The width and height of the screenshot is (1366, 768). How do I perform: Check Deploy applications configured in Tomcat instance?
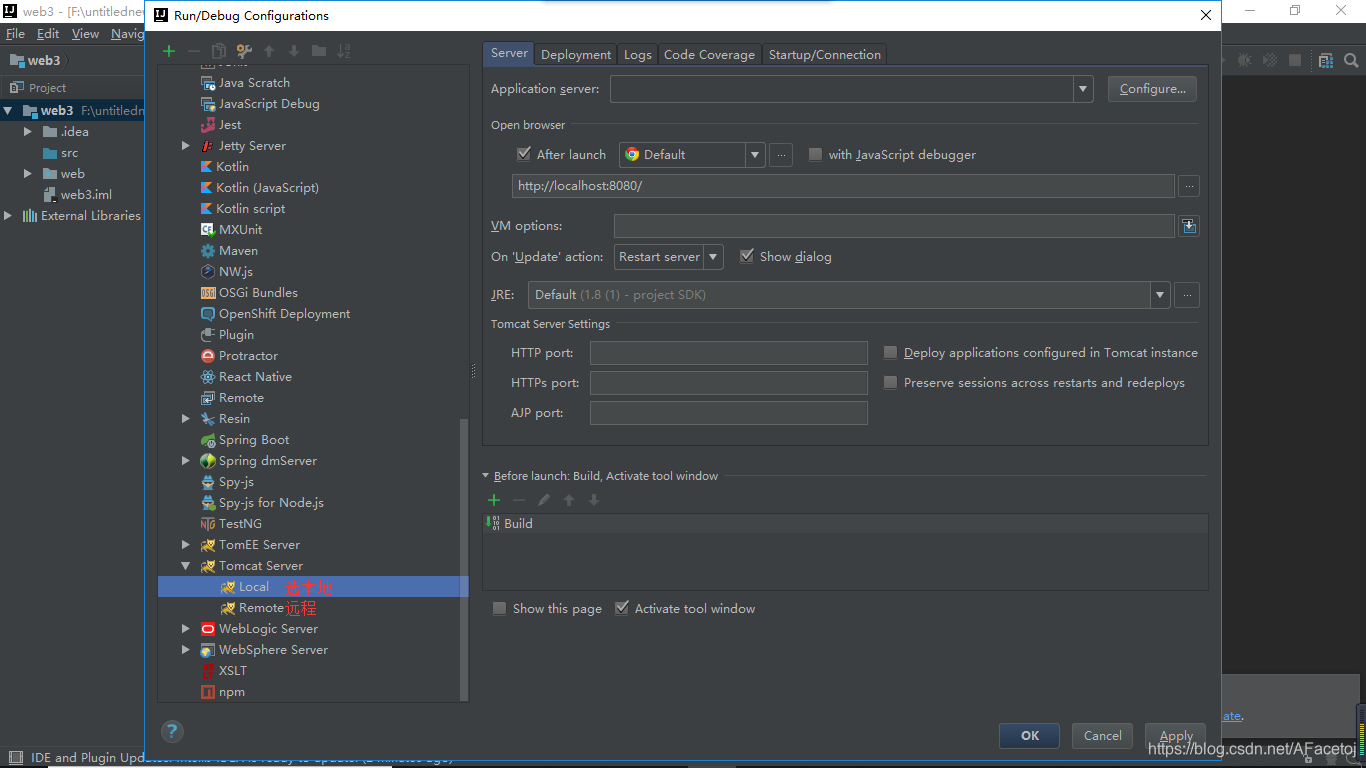[x=890, y=352]
